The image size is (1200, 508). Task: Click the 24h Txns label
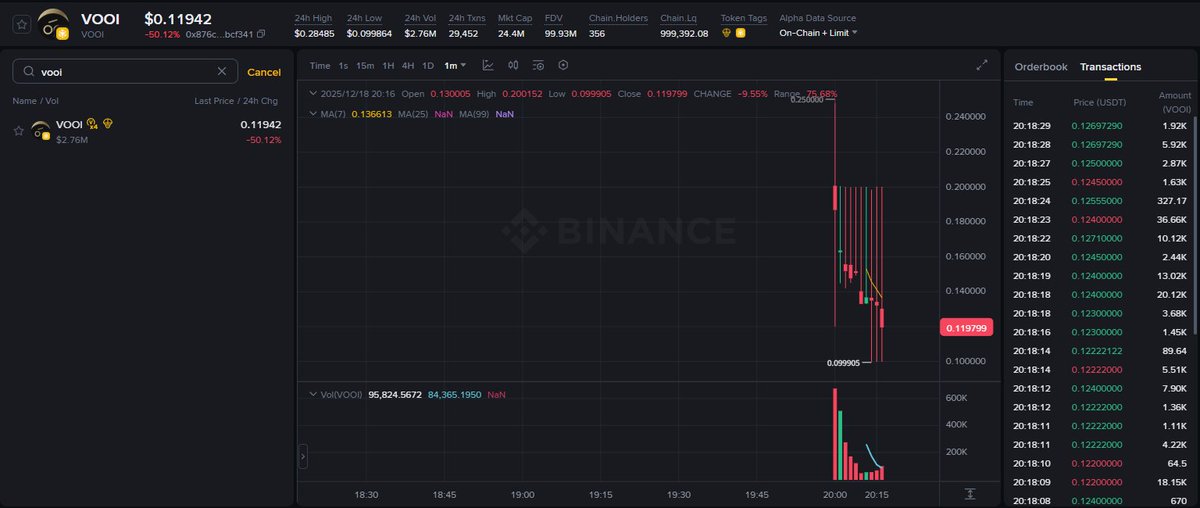(467, 18)
